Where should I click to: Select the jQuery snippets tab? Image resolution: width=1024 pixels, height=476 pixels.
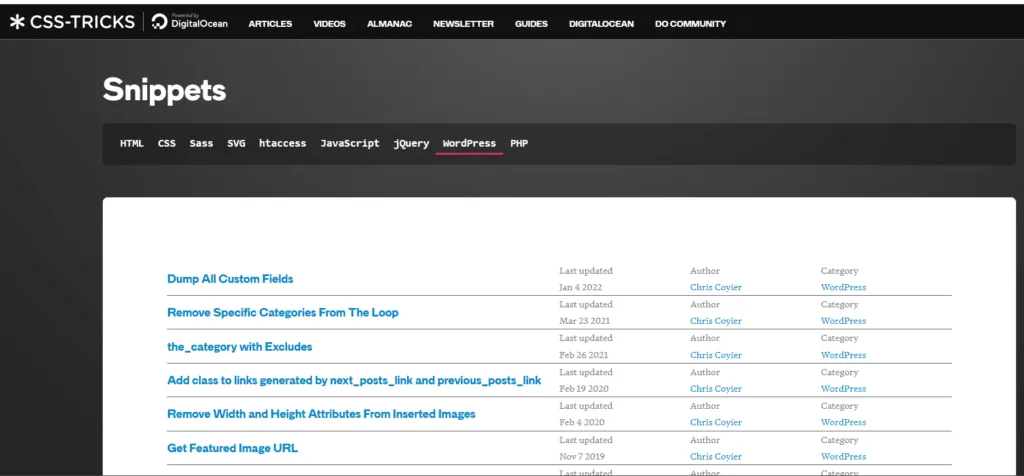click(411, 144)
